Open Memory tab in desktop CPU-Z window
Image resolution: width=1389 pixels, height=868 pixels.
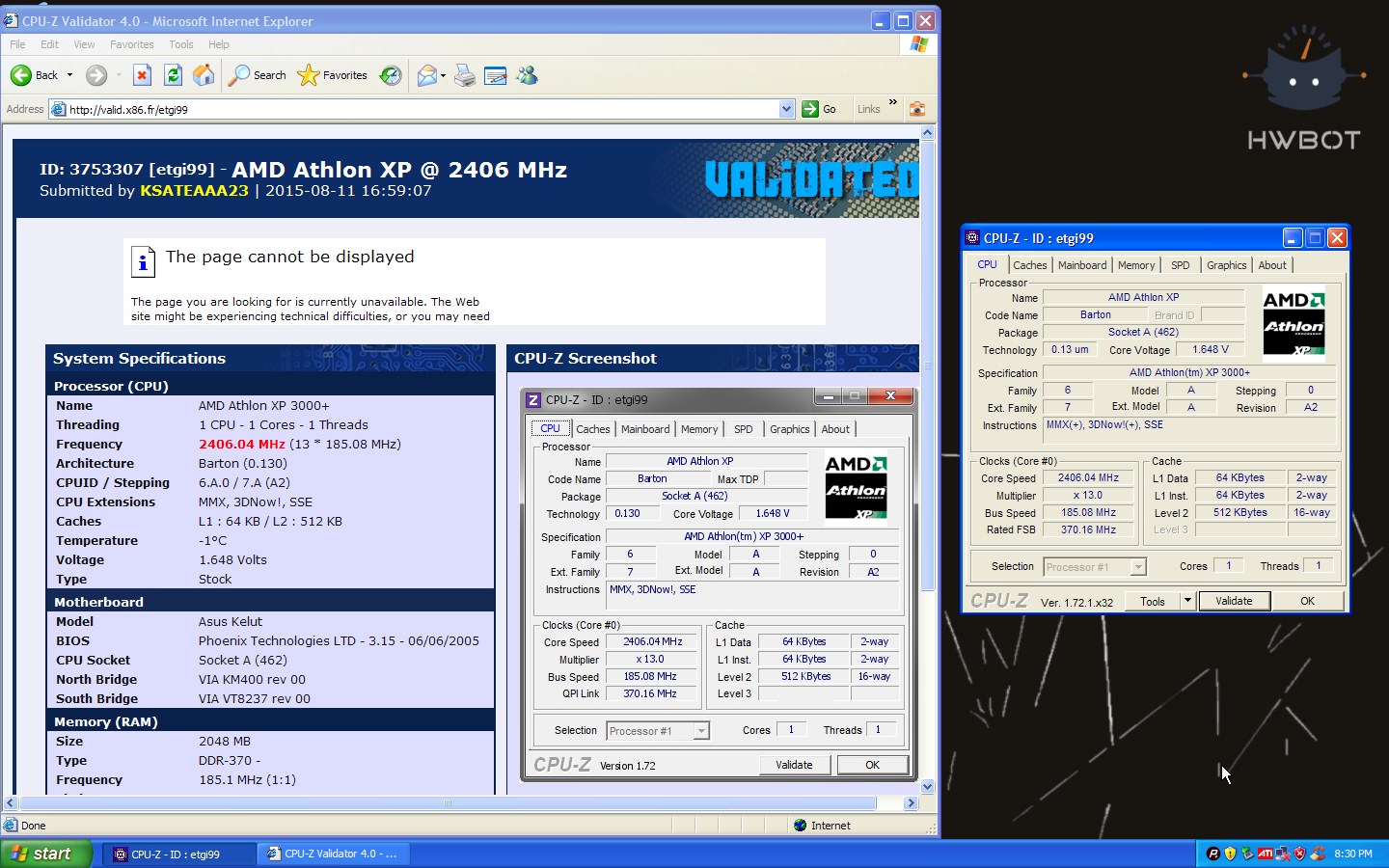(x=1136, y=265)
